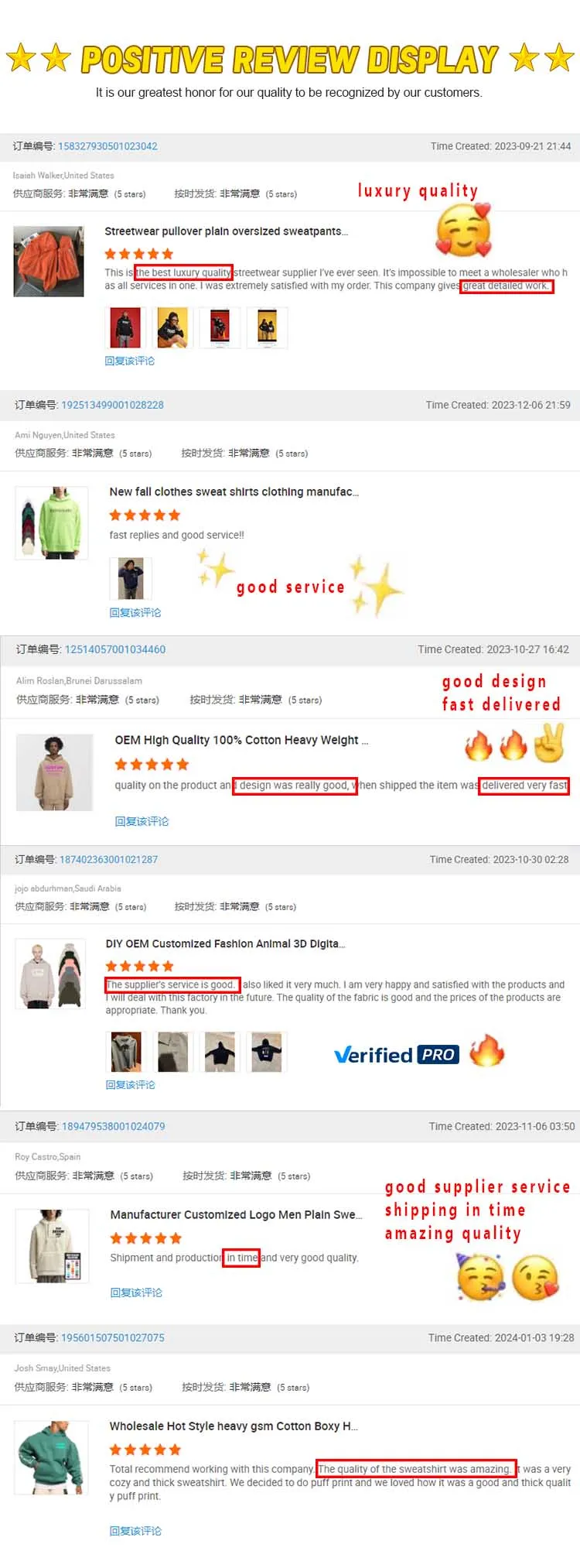The image size is (580, 1568).
Task: Click the flame emoji next to Verified PRO
Action: [x=486, y=1051]
